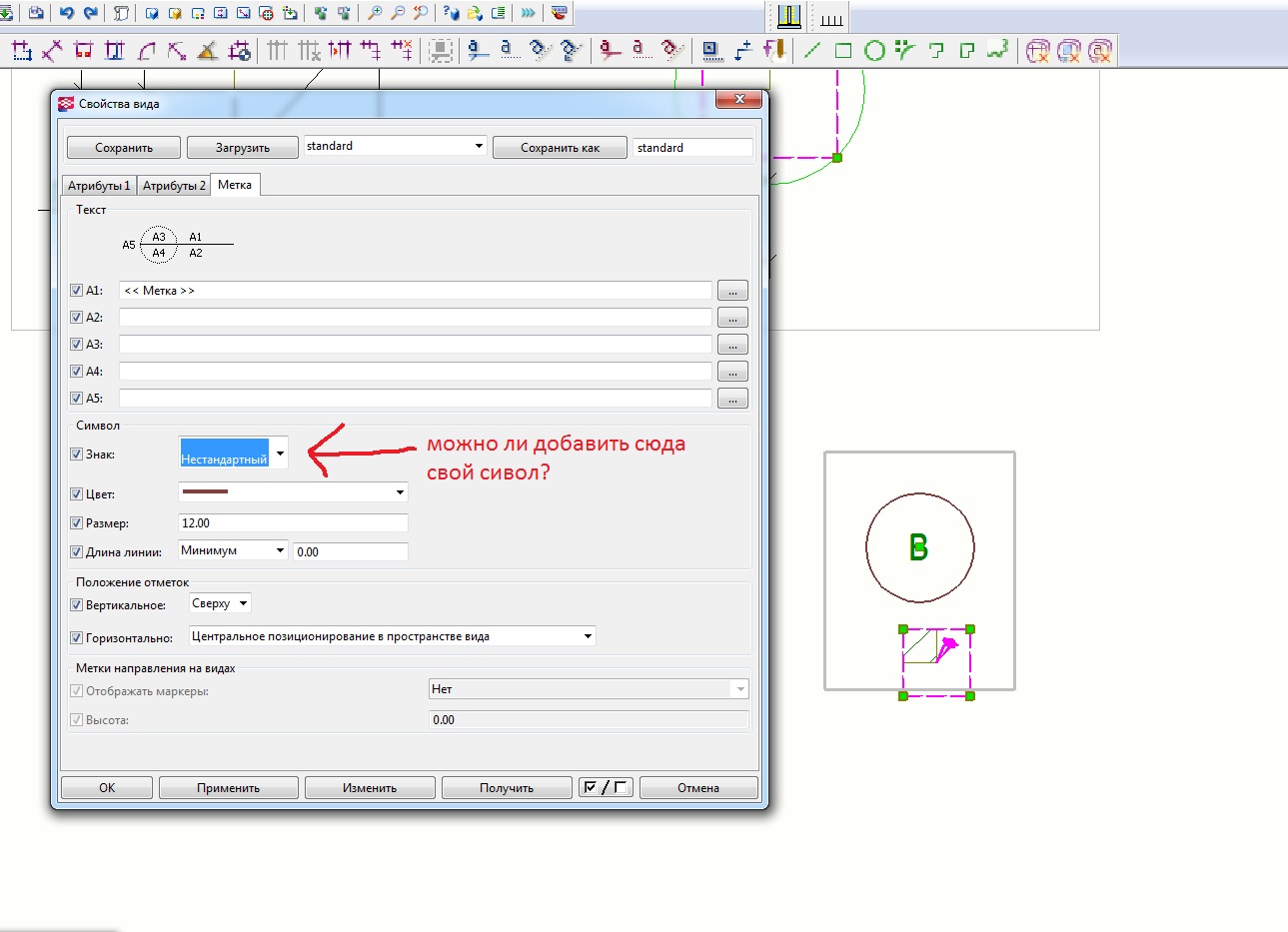Click the Redo arrow in the toolbar
The image size is (1288, 932).
pos(91,13)
